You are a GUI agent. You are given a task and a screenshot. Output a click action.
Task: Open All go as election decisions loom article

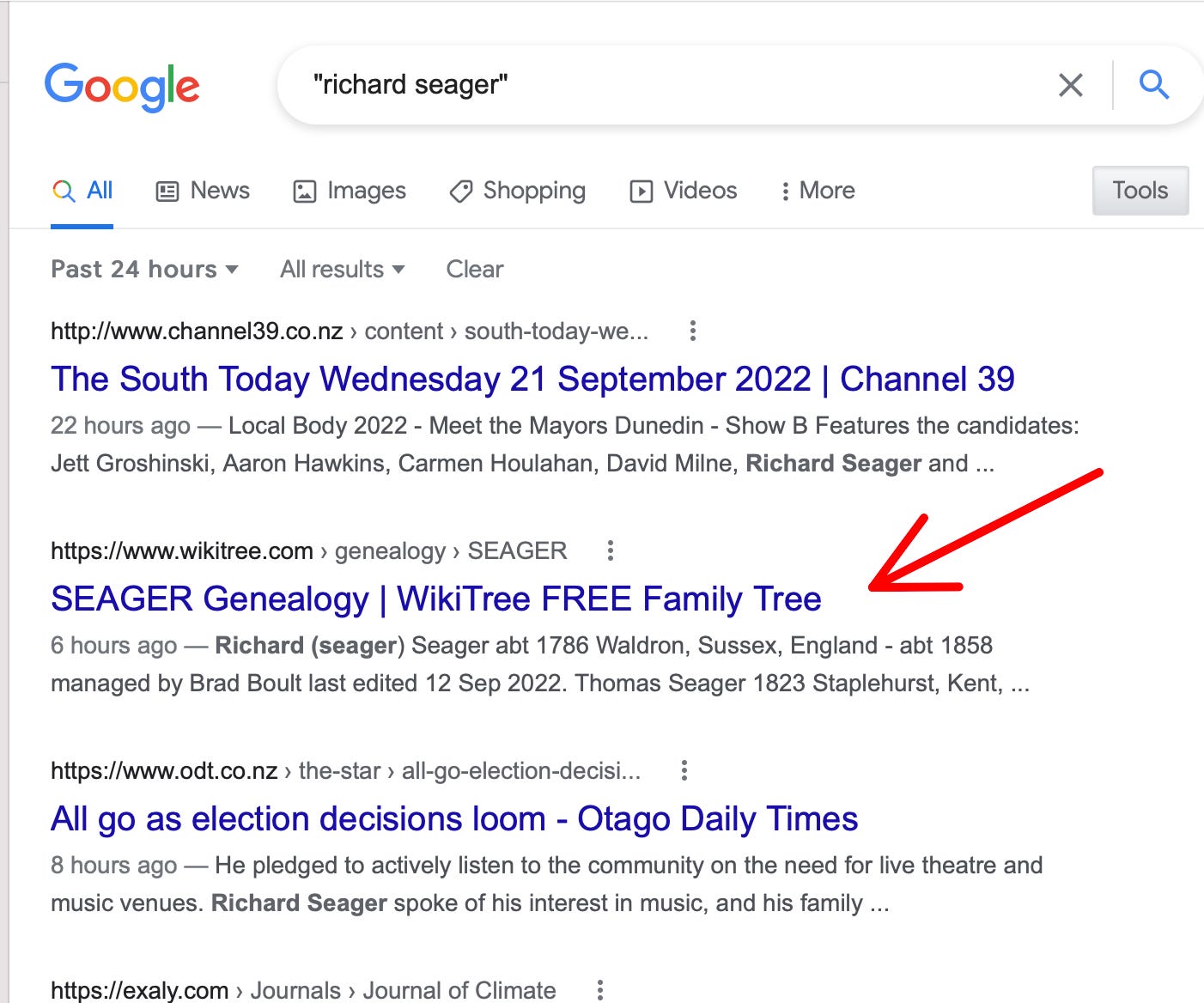pos(454,818)
